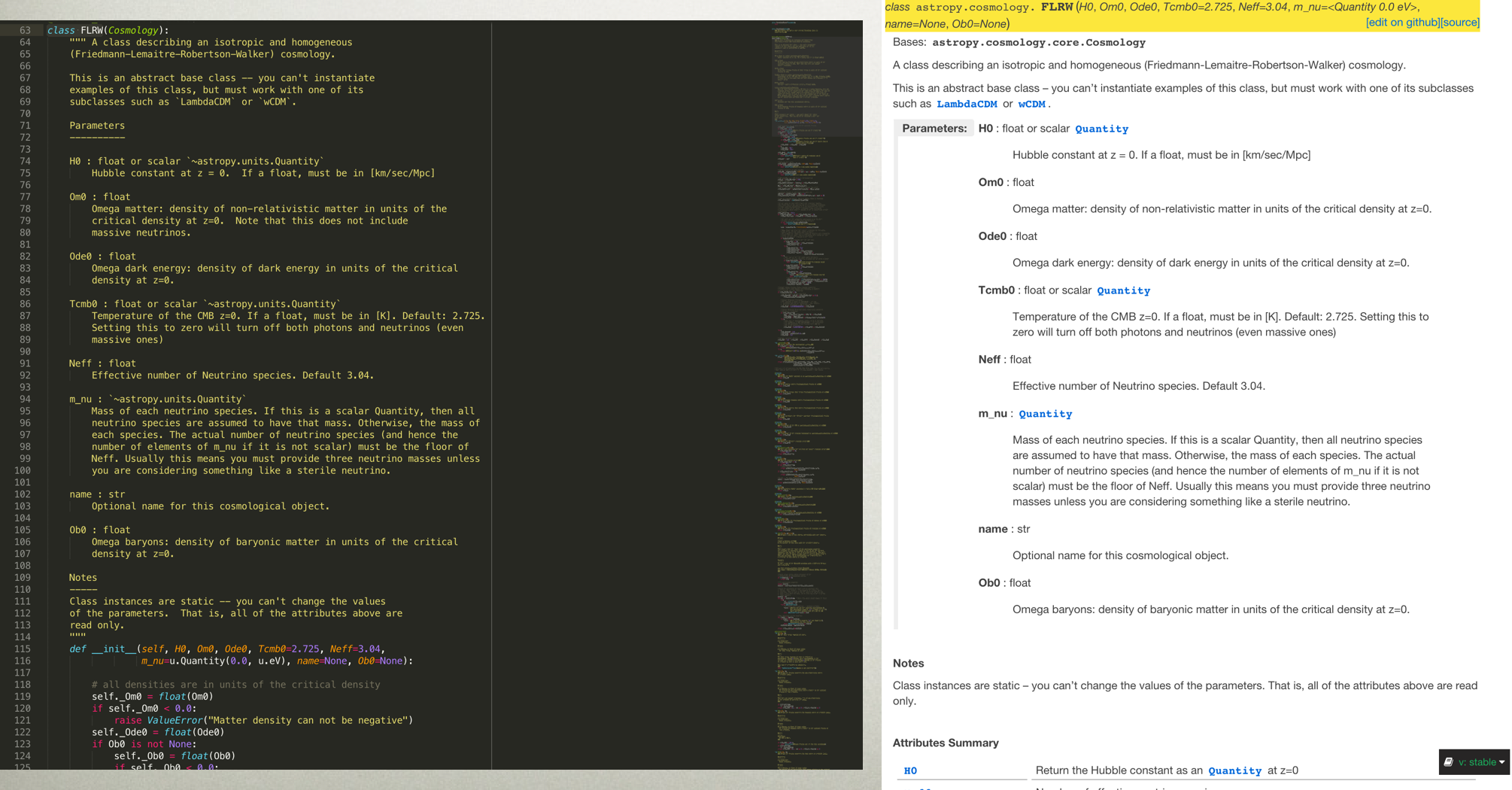This screenshot has height=790, width=1512.
Task: Click the 'def __init__' line in the editor
Action: [227, 649]
